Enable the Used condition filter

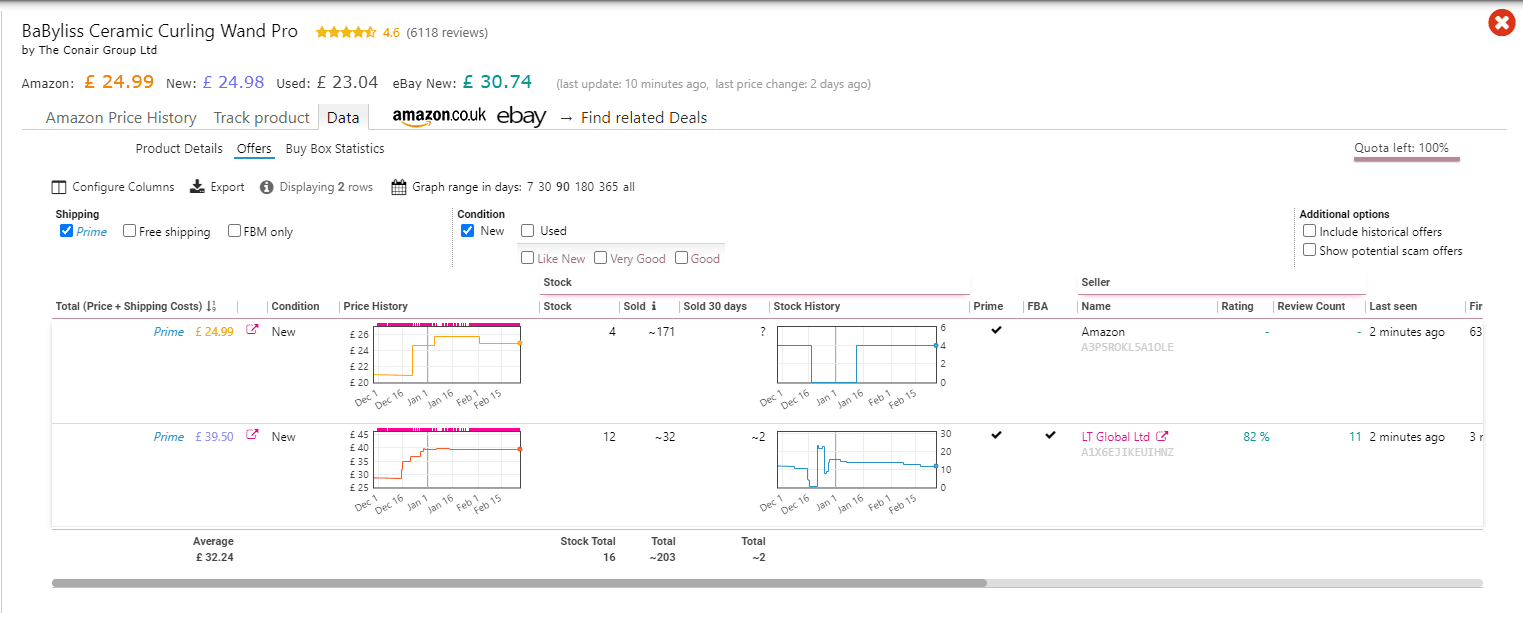pyautogui.click(x=527, y=230)
